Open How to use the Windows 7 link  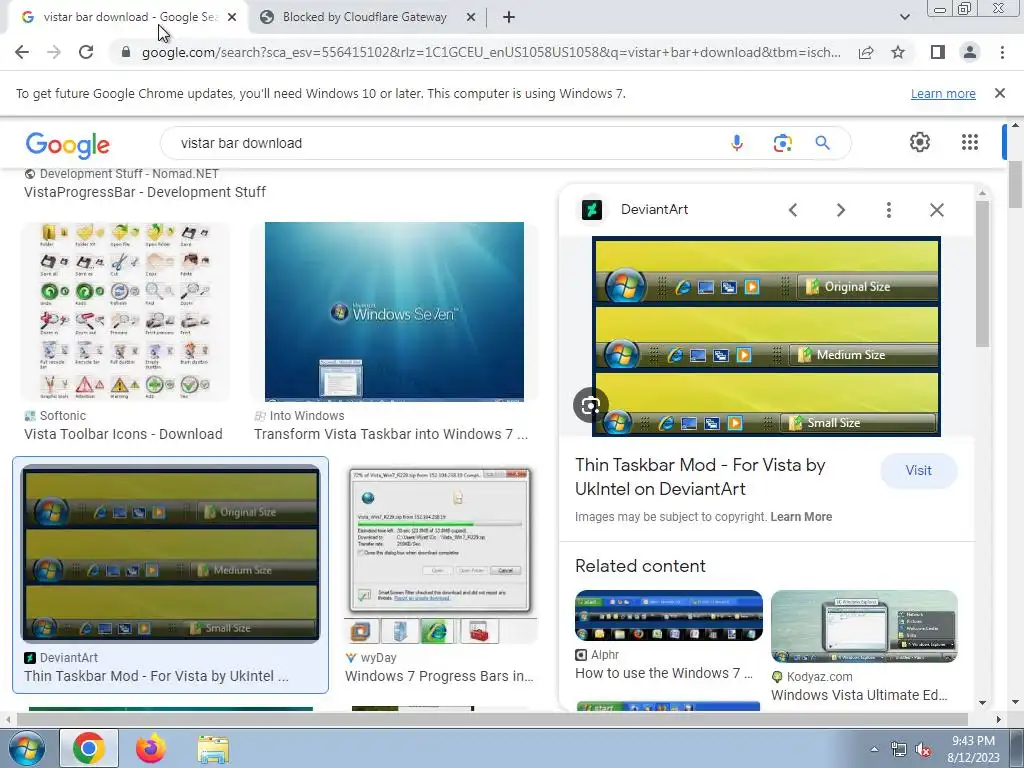click(664, 673)
